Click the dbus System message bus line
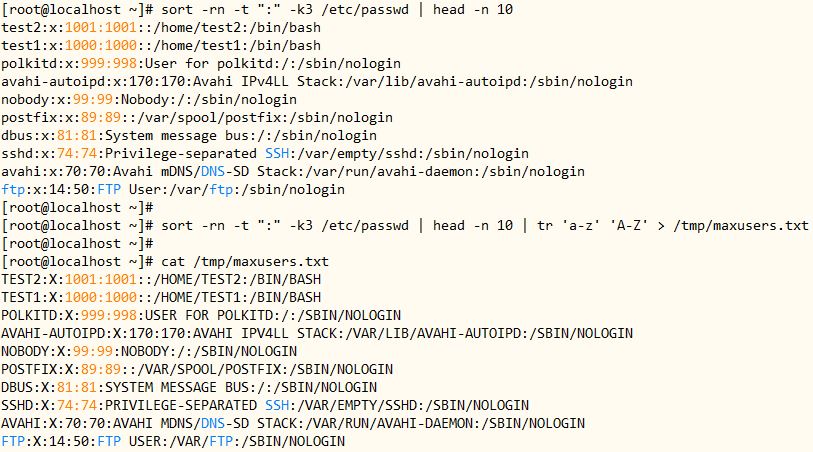Viewport: 813px width, 452px height. (189, 136)
